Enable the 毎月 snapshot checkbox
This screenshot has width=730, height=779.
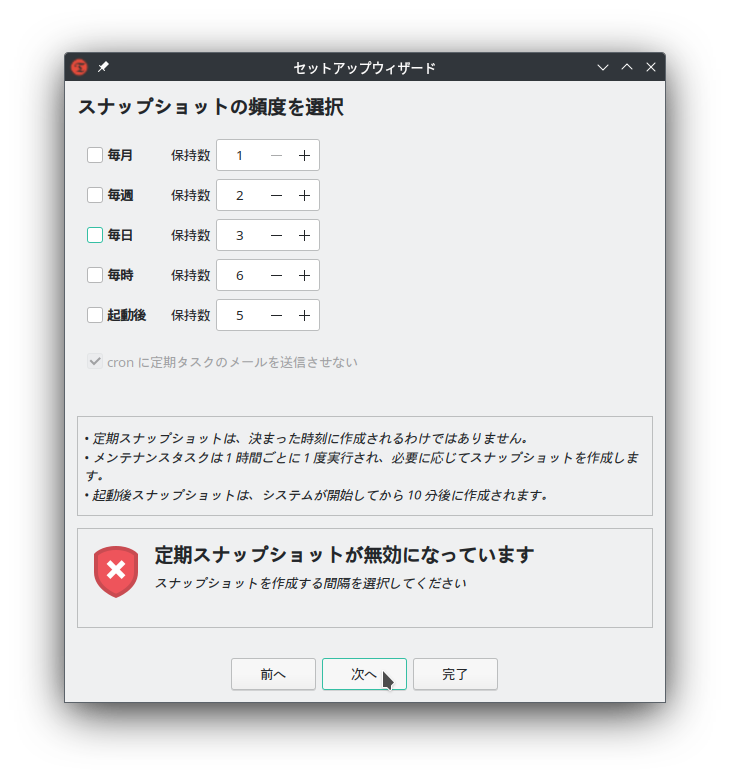coord(95,155)
